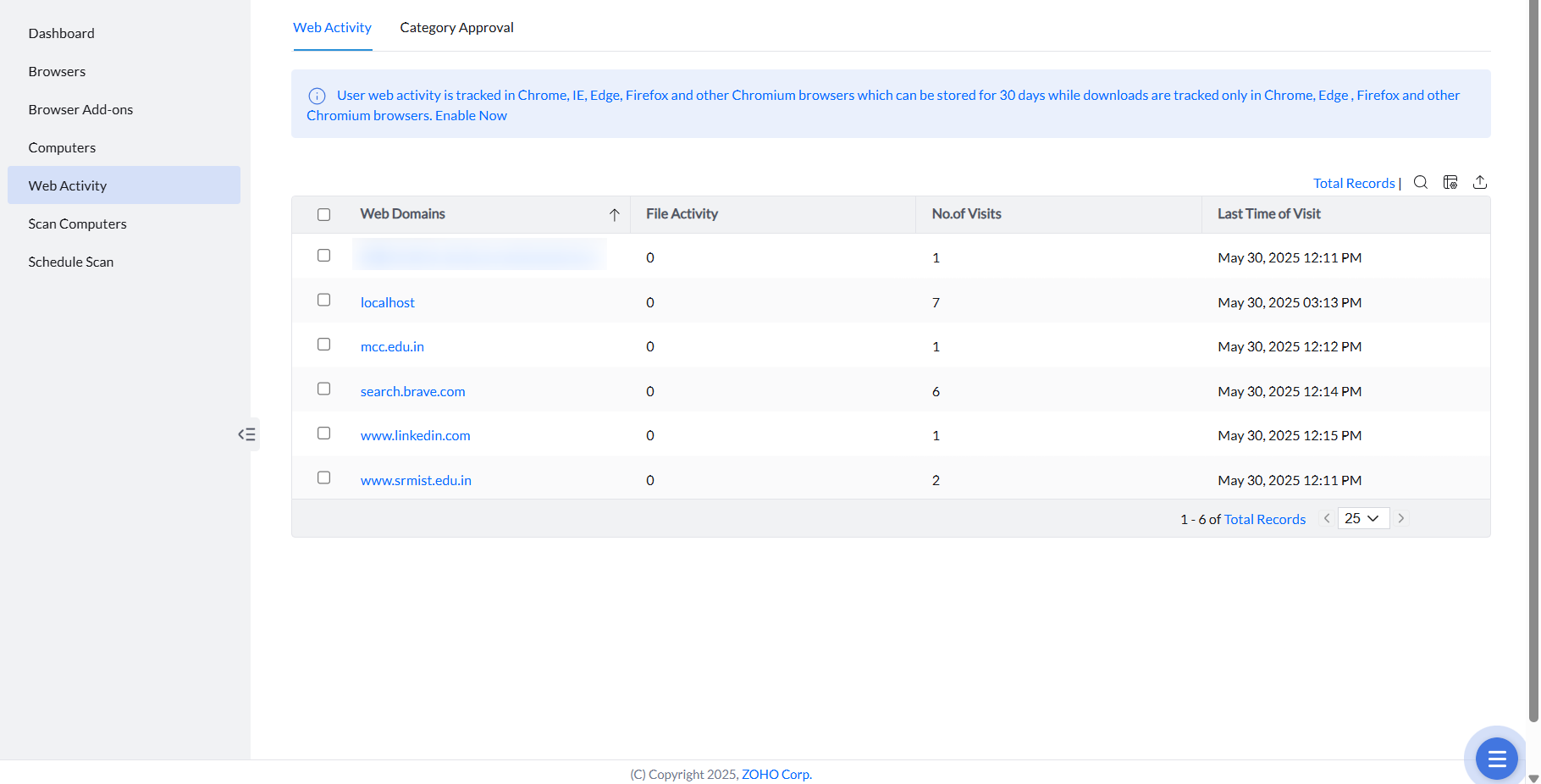Tick the select-all checkbox in the header
The width and height of the screenshot is (1541, 784).
pos(323,215)
